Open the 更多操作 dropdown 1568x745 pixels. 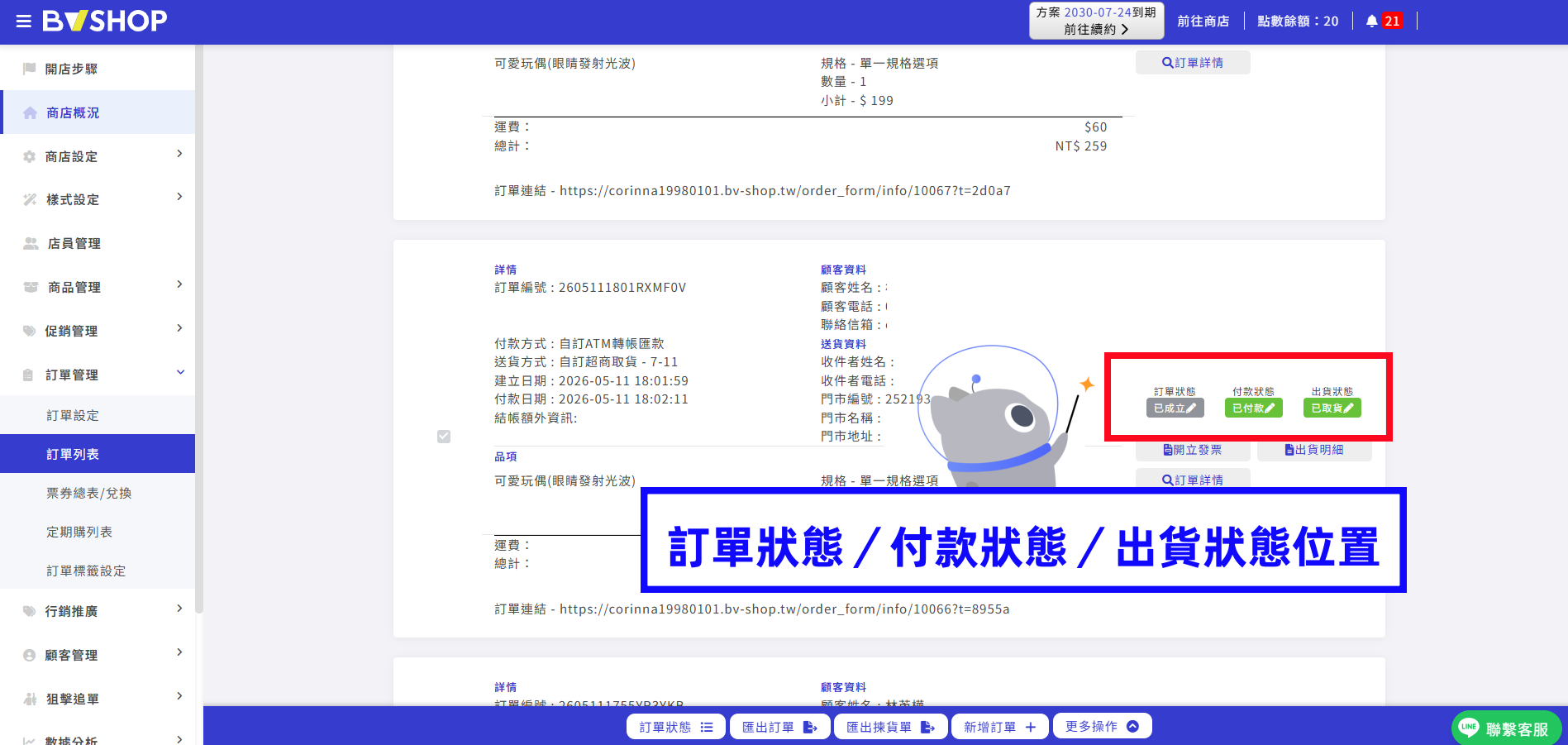click(1102, 726)
